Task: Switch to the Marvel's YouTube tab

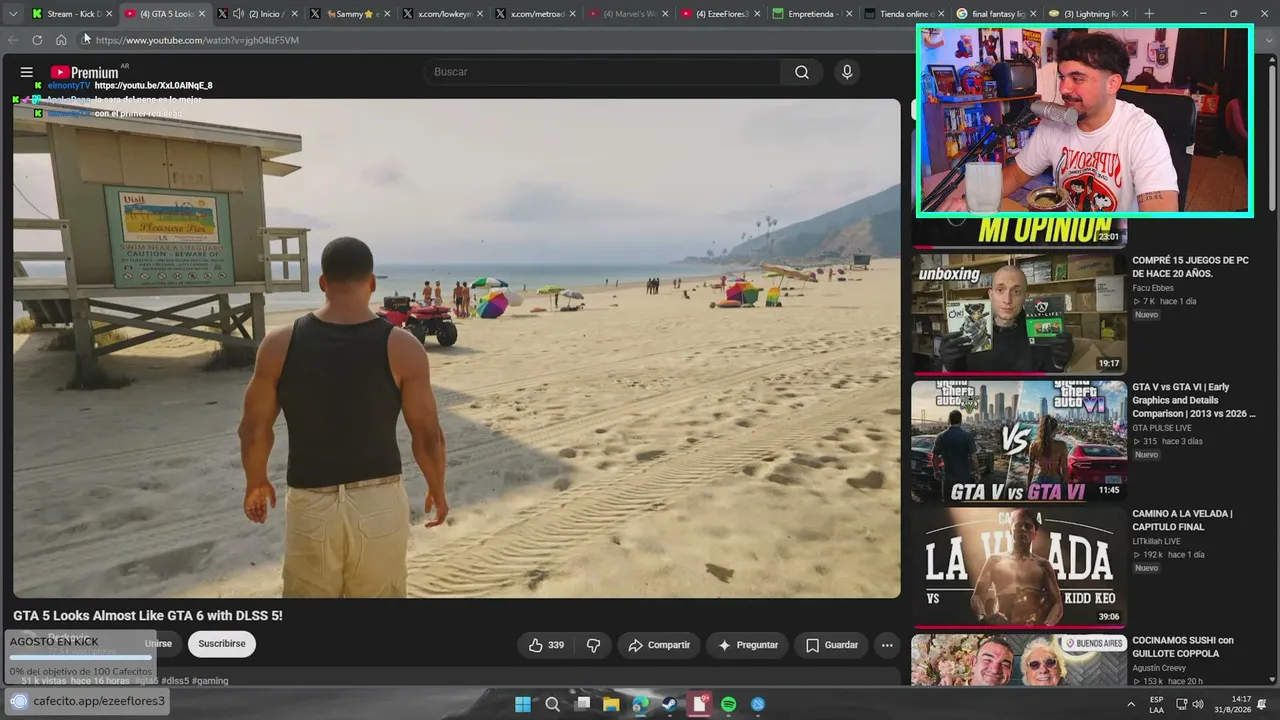Action: [x=628, y=14]
